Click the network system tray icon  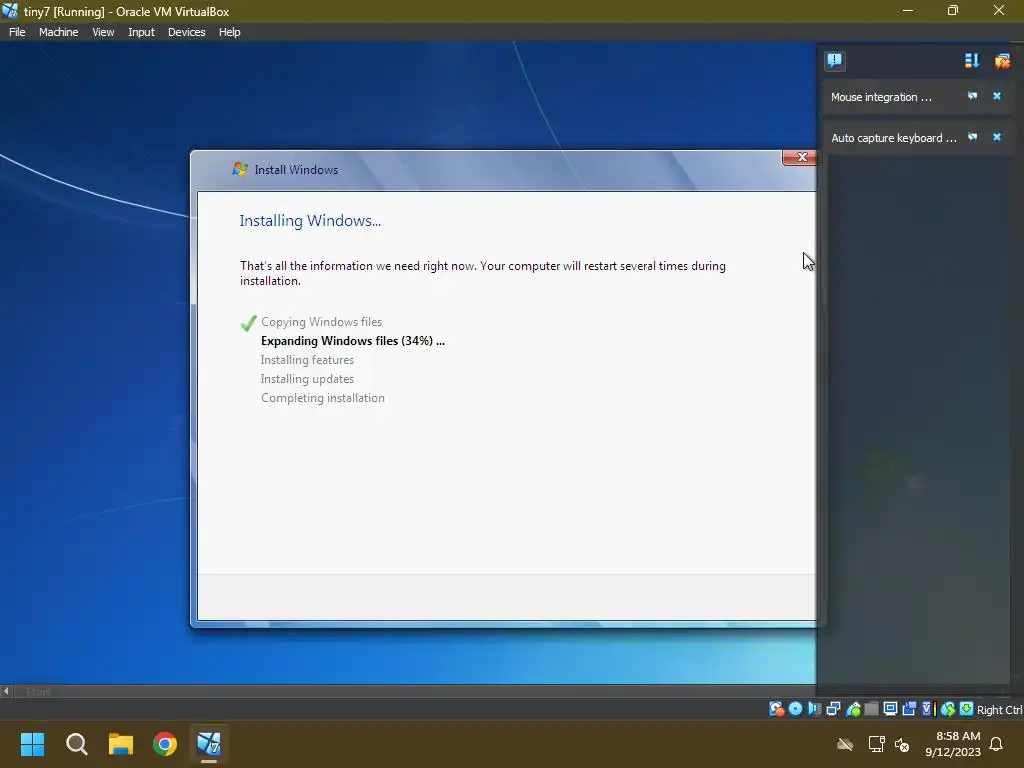(876, 744)
